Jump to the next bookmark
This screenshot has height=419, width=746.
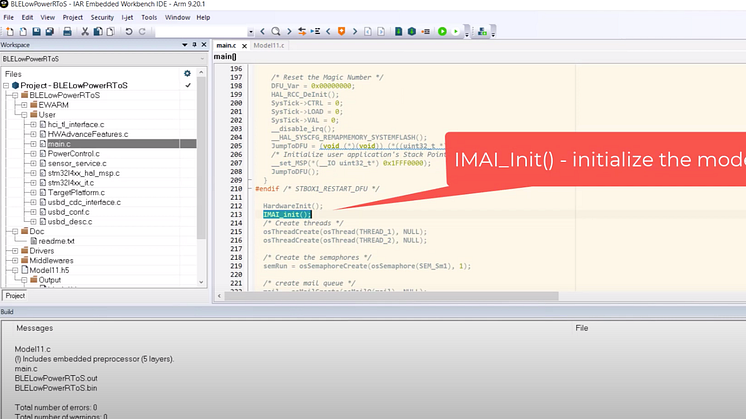click(355, 31)
